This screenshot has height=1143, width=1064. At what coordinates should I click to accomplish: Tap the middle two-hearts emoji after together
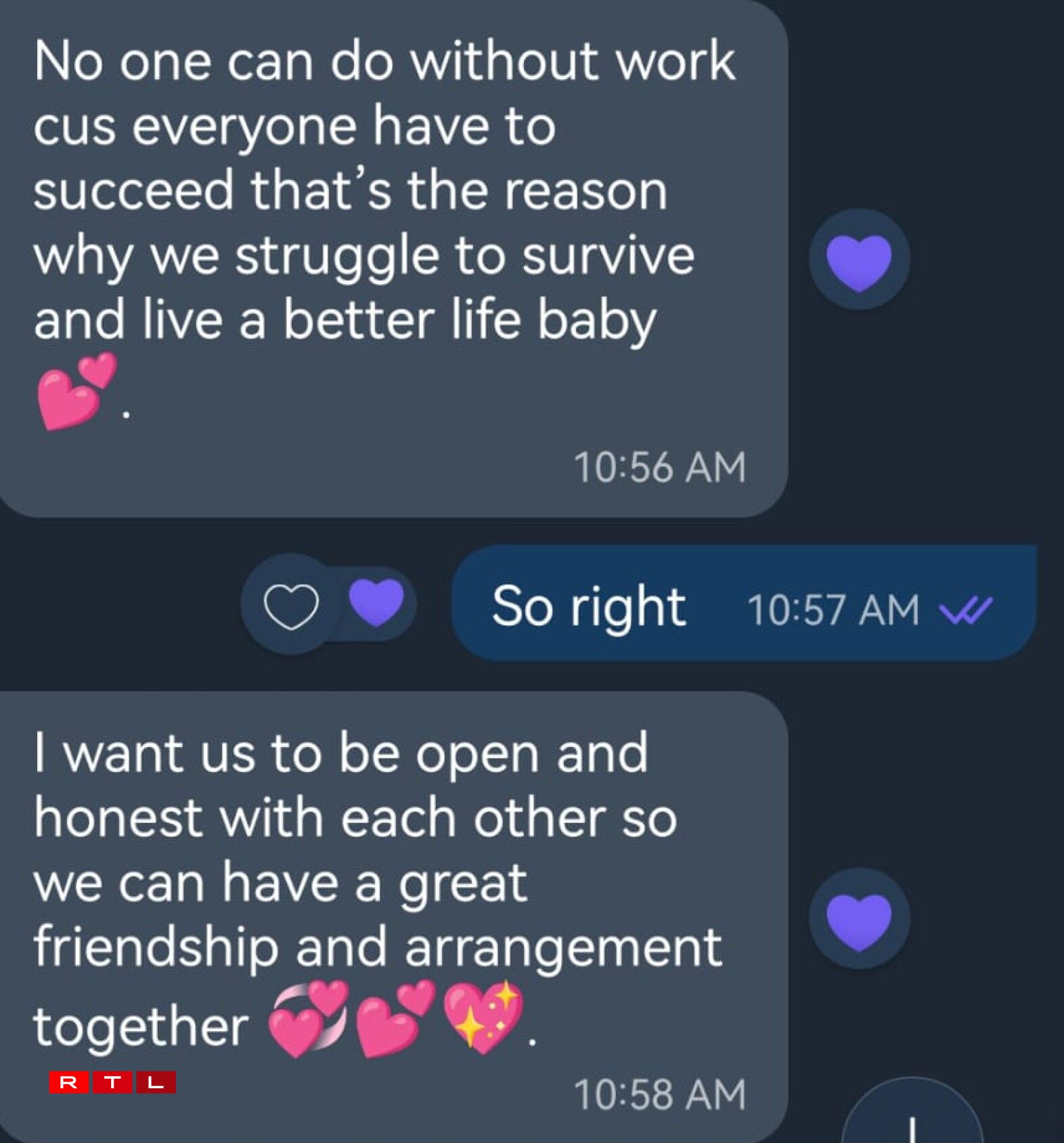(395, 1019)
